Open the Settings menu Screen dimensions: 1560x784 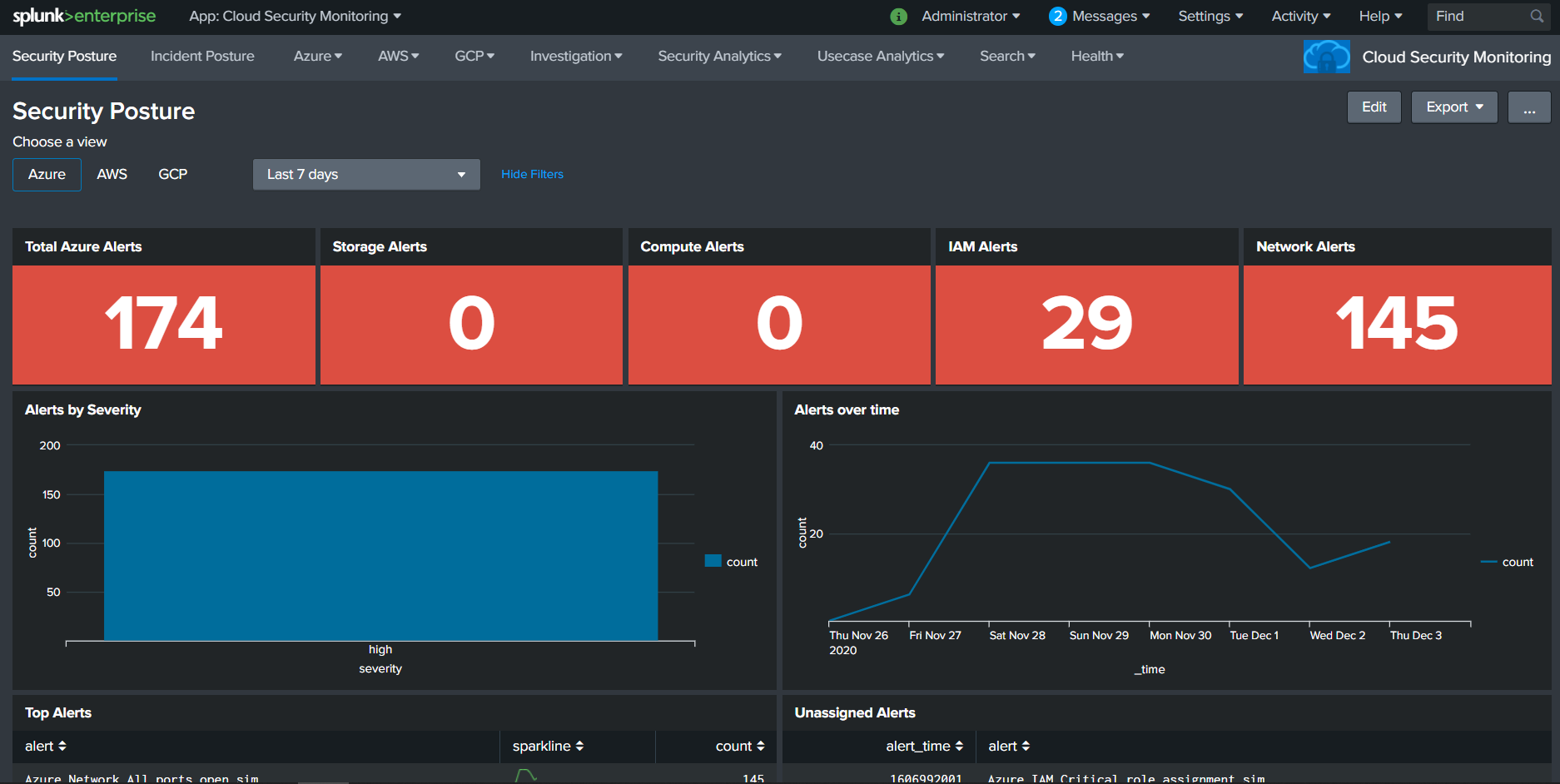1210,16
